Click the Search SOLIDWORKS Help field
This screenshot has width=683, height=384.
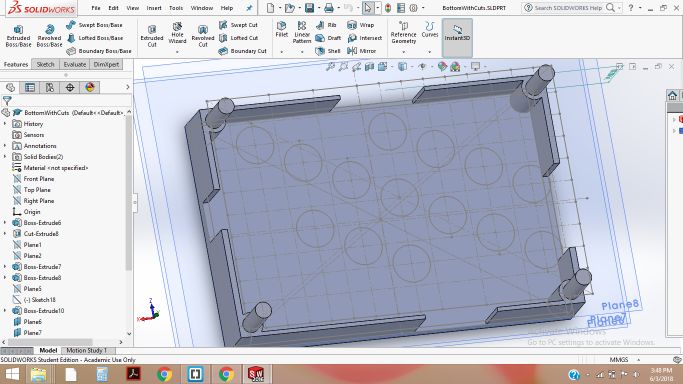tap(568, 8)
